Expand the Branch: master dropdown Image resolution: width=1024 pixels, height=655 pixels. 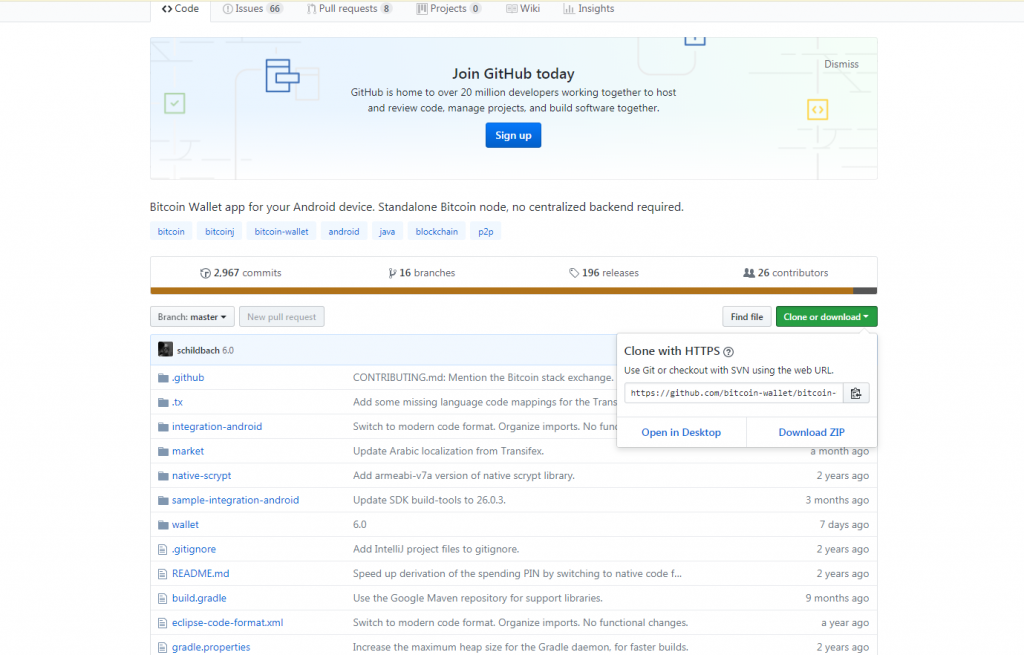click(x=192, y=317)
